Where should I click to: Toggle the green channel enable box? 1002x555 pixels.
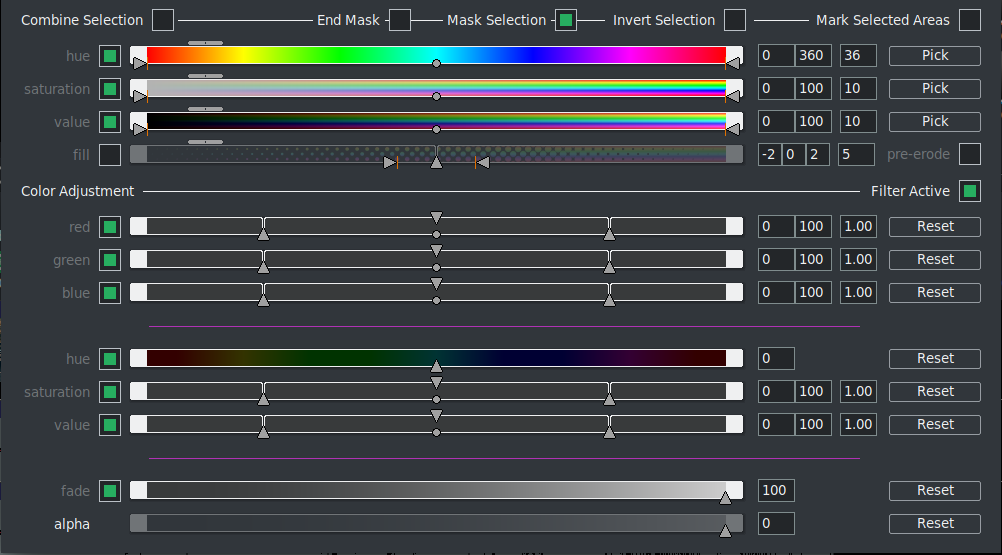[110, 260]
